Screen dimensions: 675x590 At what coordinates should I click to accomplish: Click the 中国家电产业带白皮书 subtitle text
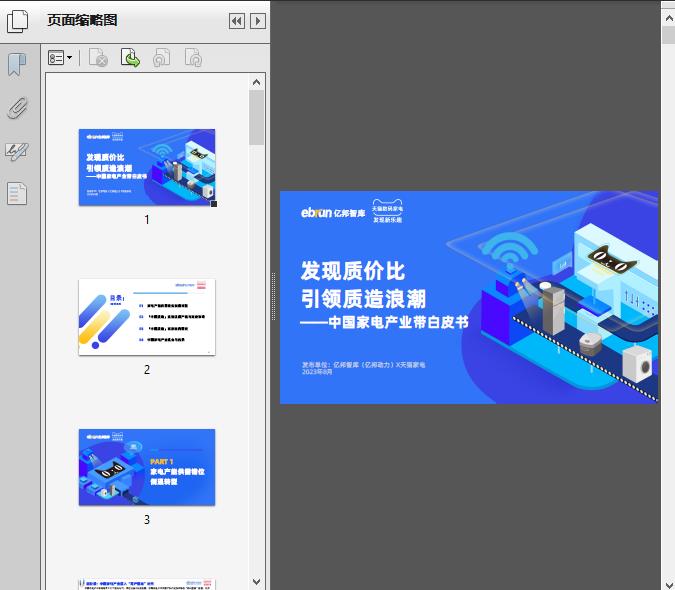[398, 322]
